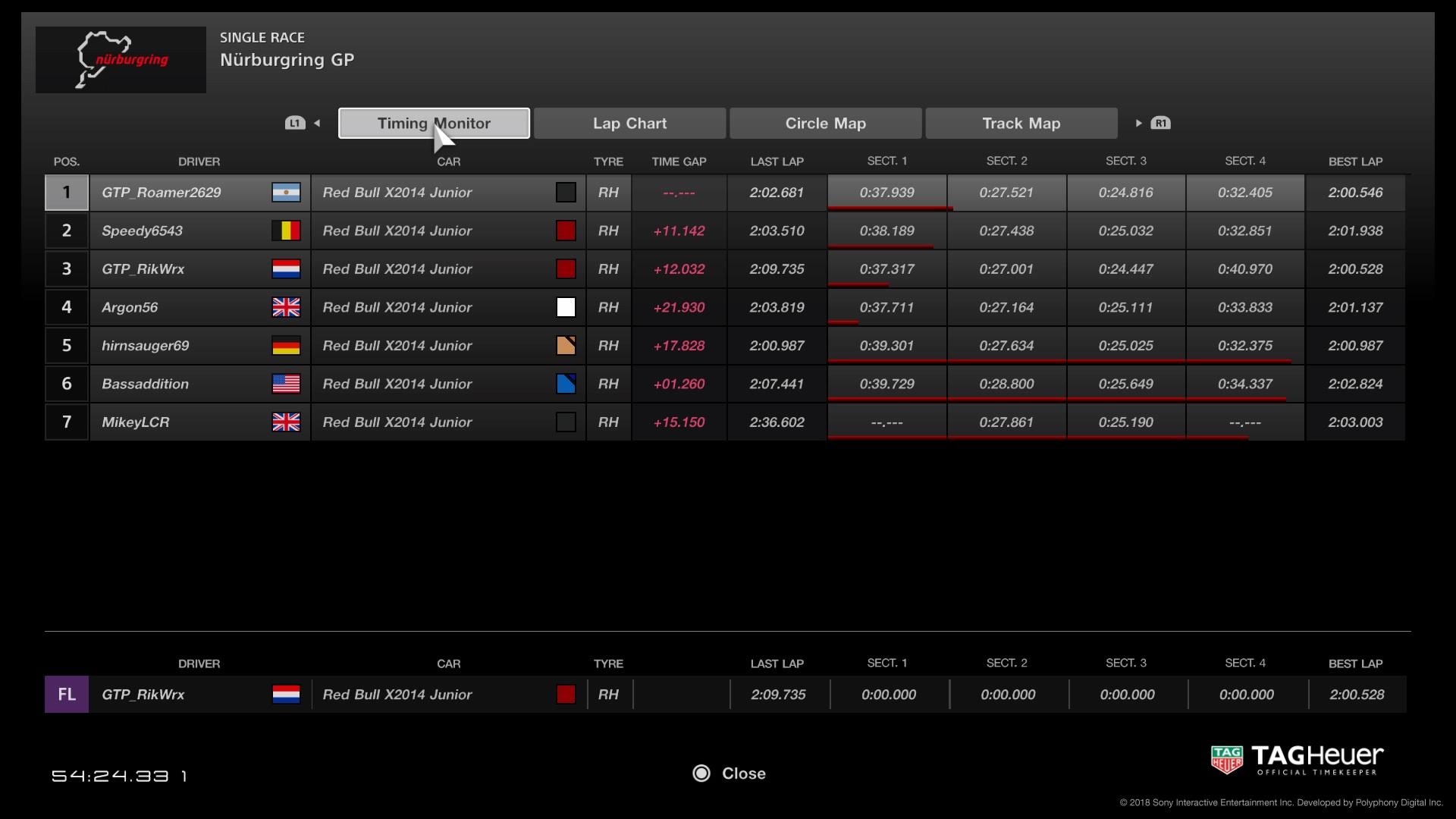The image size is (1456, 819).
Task: Click the L1 previous tab arrow
Action: tap(303, 123)
